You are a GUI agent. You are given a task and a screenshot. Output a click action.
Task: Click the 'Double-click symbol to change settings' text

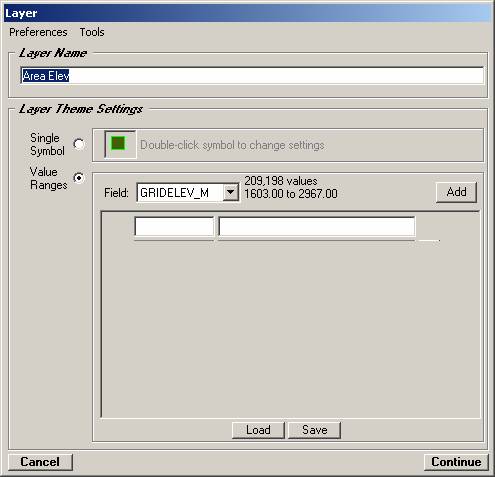click(232, 145)
